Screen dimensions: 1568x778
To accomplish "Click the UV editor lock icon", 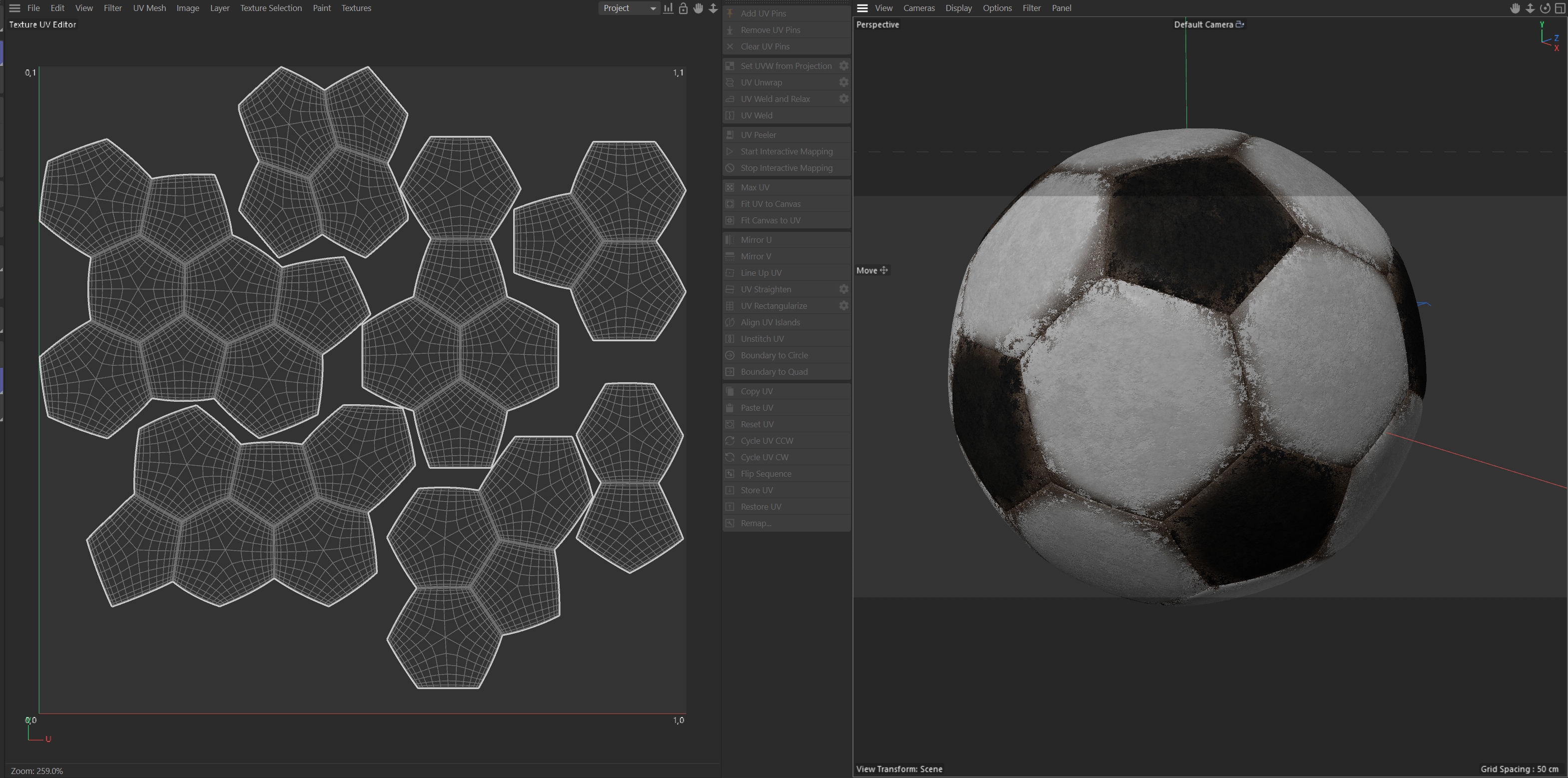I will (683, 8).
